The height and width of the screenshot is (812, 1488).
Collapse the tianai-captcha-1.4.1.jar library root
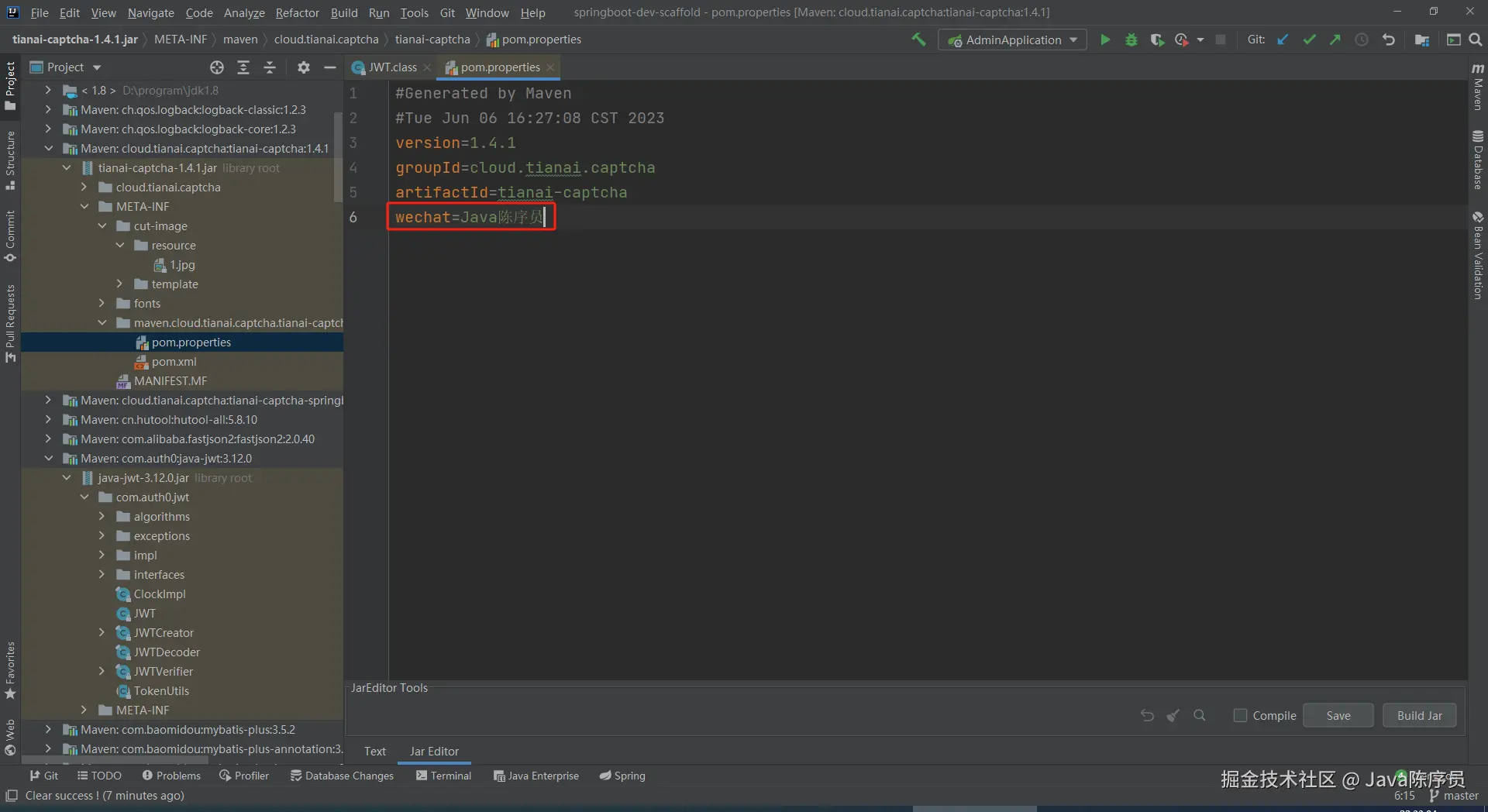point(67,167)
